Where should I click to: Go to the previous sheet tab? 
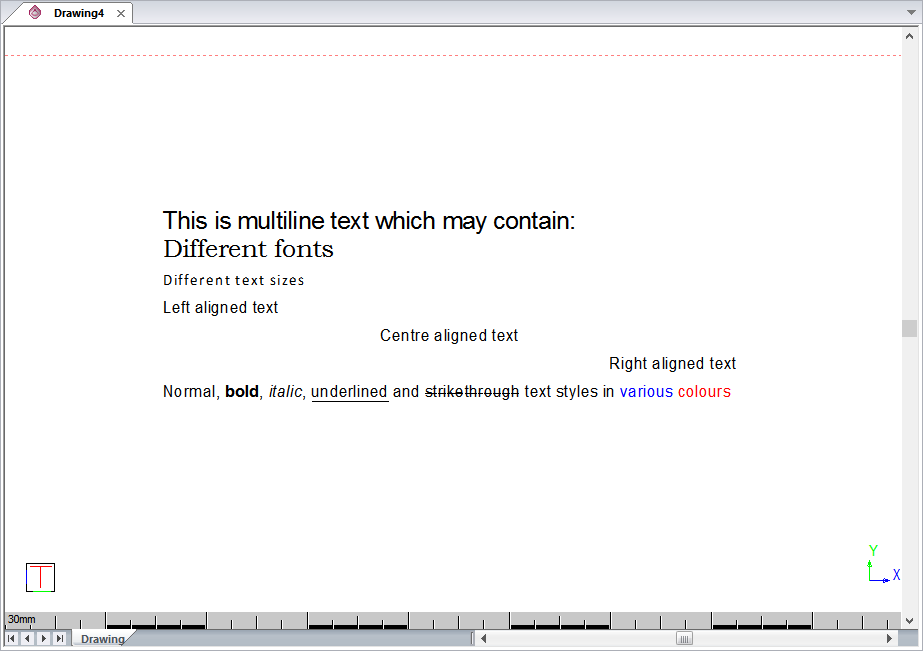[x=27, y=638]
